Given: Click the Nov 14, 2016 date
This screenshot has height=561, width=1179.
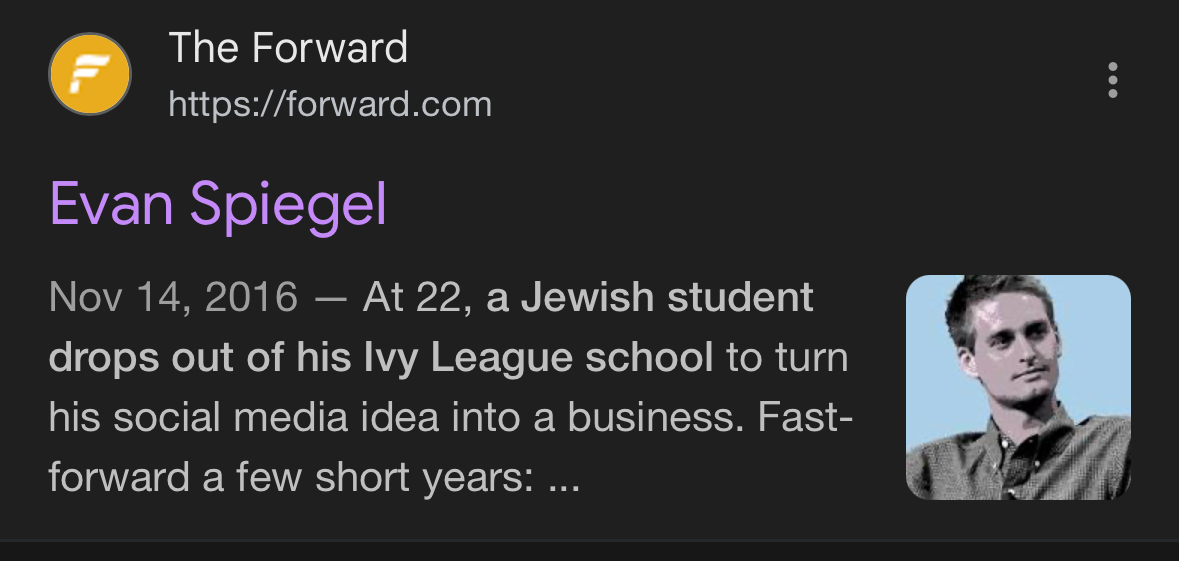Looking at the screenshot, I should click(173, 297).
